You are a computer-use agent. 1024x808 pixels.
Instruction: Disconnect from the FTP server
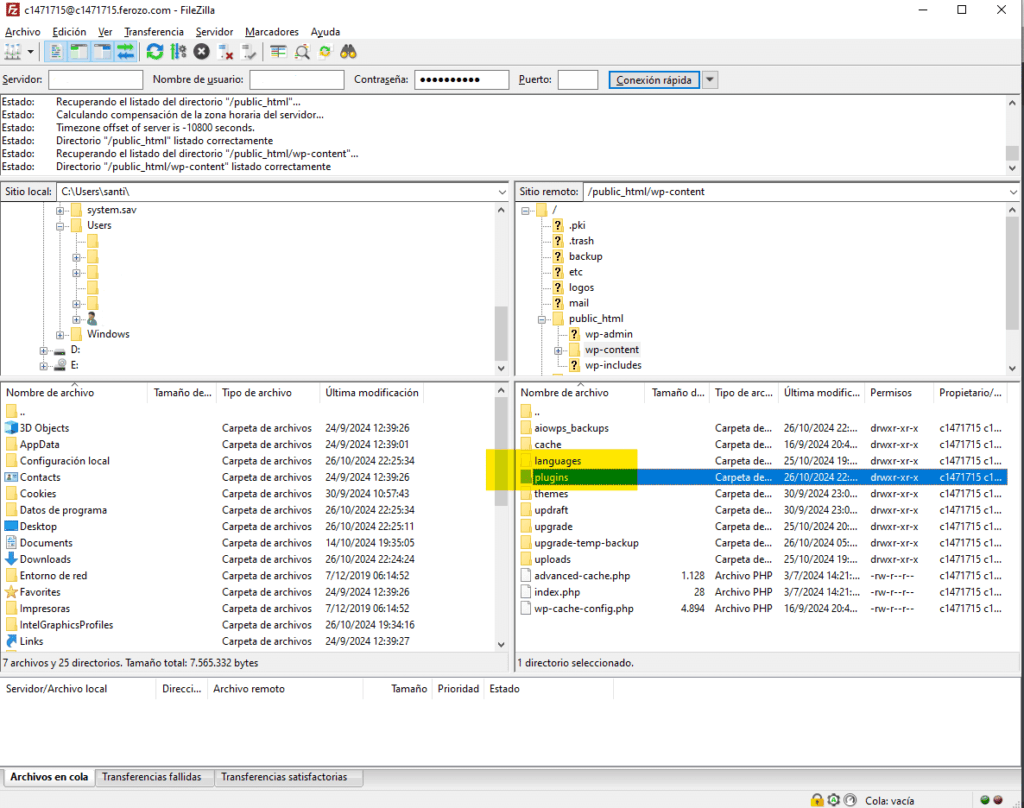[x=223, y=51]
